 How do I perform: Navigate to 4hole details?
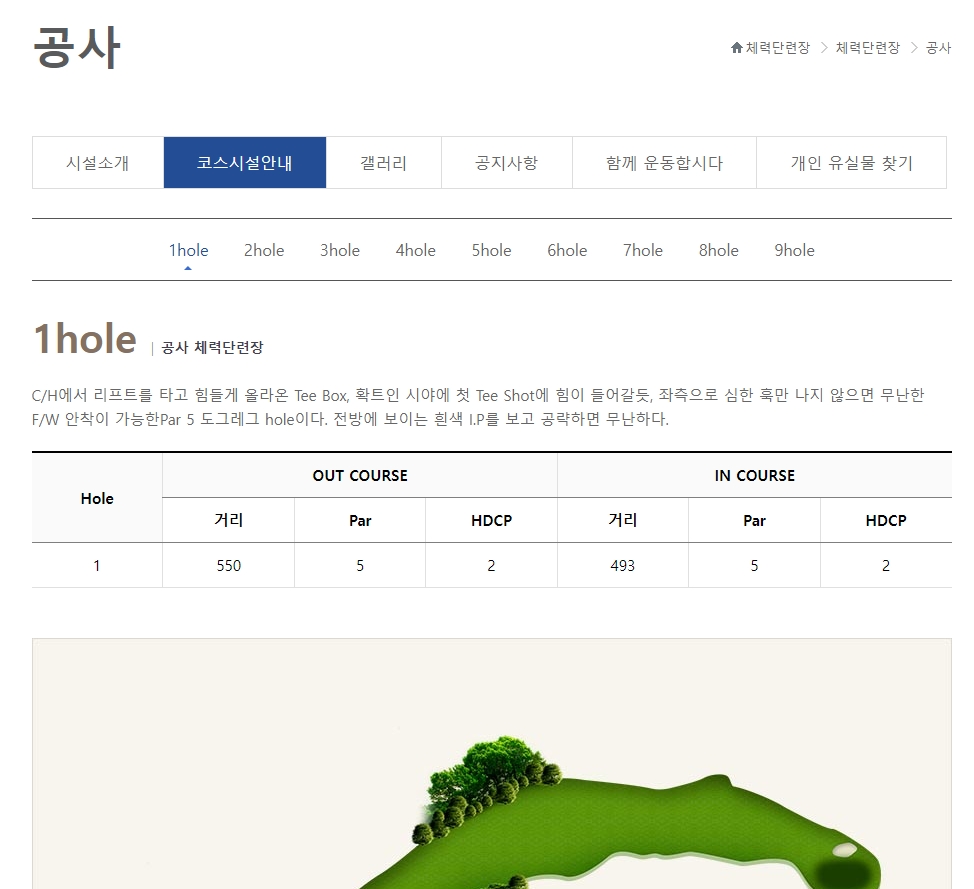pyautogui.click(x=415, y=250)
